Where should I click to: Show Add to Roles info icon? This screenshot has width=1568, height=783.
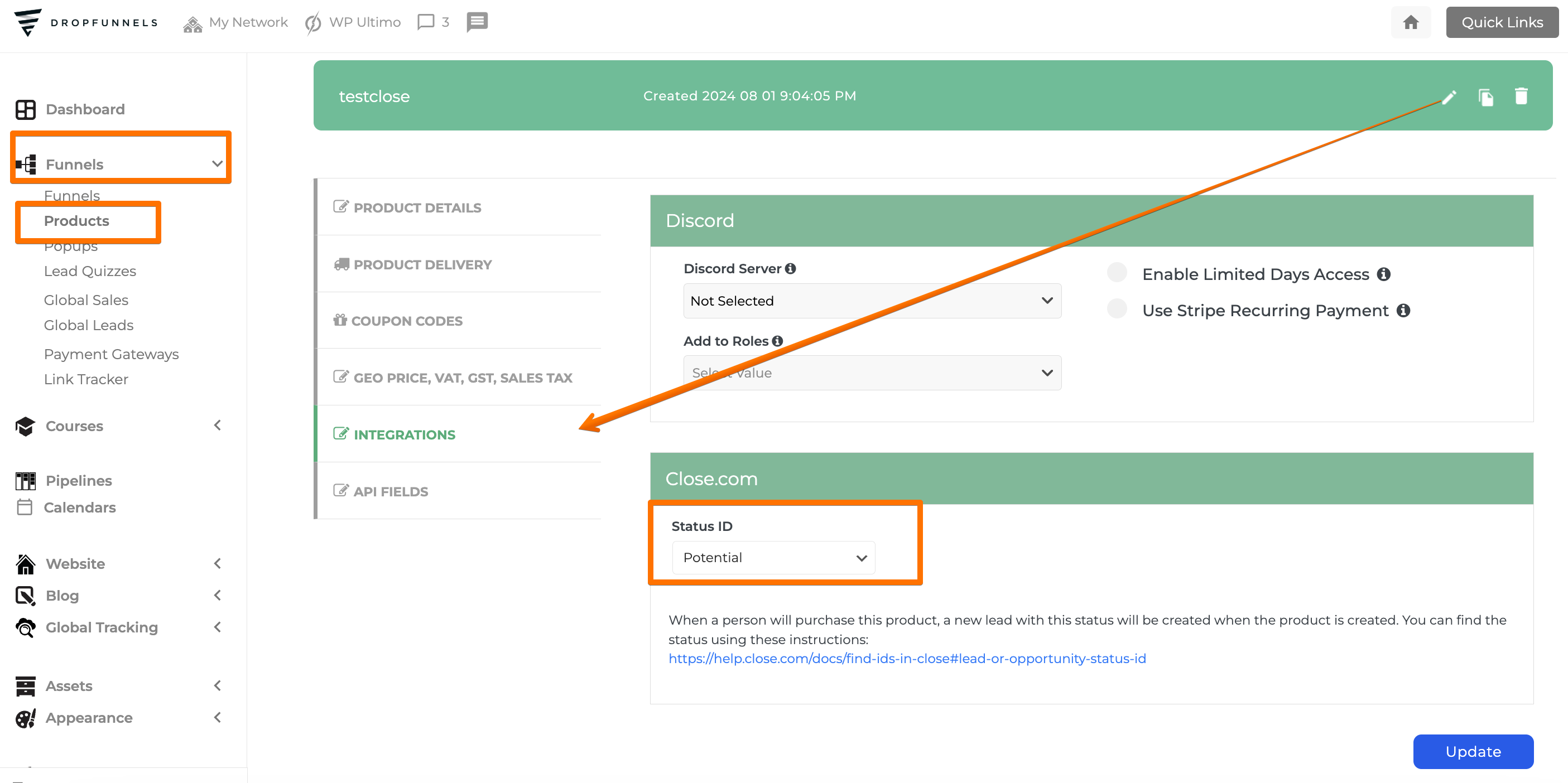tap(777, 341)
